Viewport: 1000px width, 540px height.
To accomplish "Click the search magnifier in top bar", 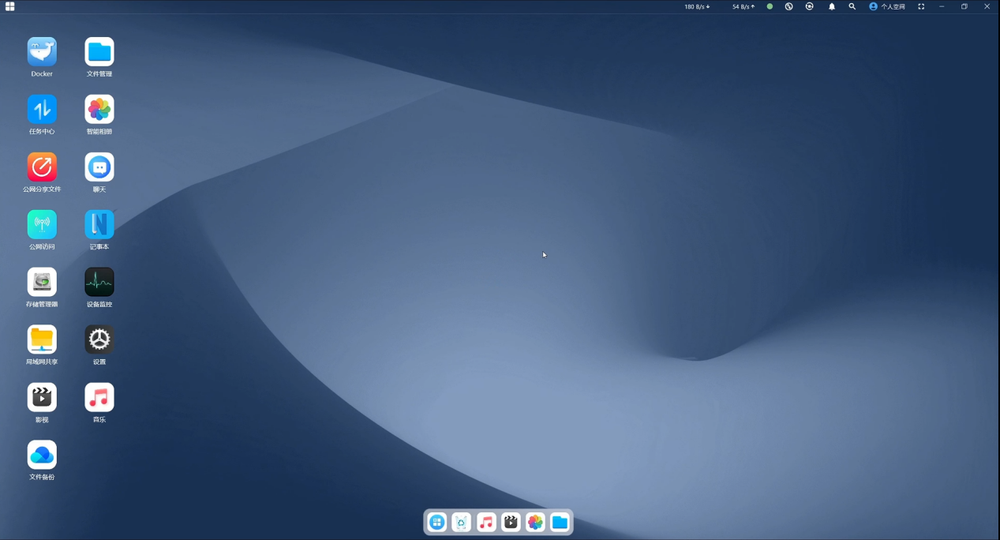I will pyautogui.click(x=852, y=7).
